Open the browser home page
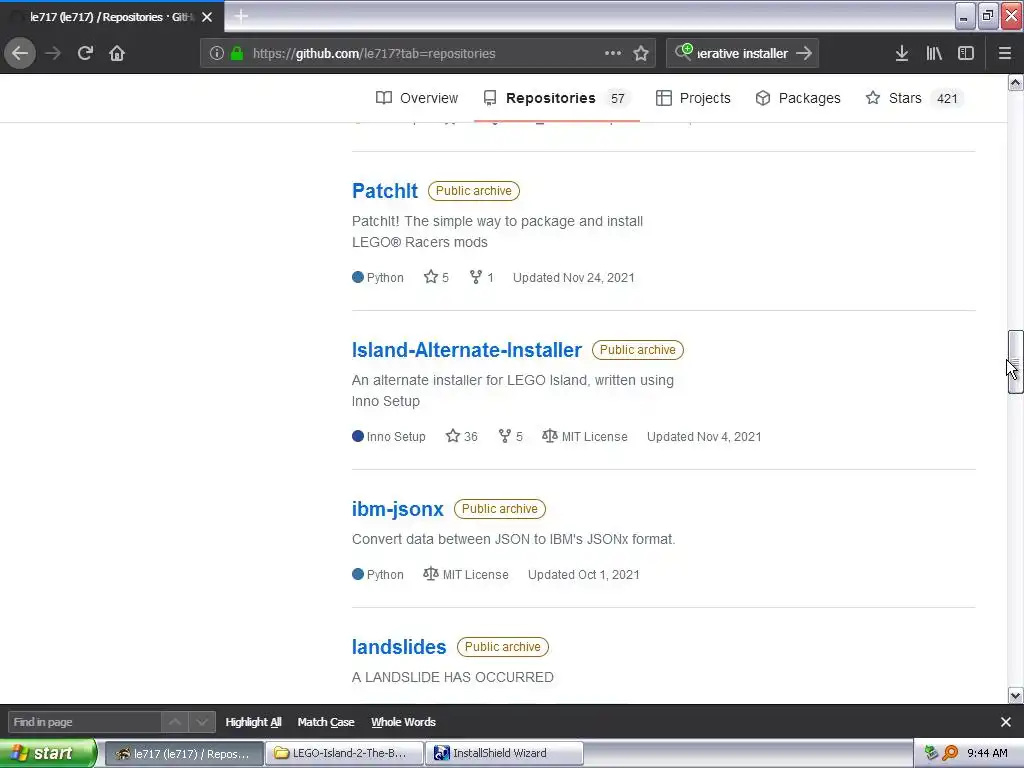1024x768 pixels. coord(117,53)
